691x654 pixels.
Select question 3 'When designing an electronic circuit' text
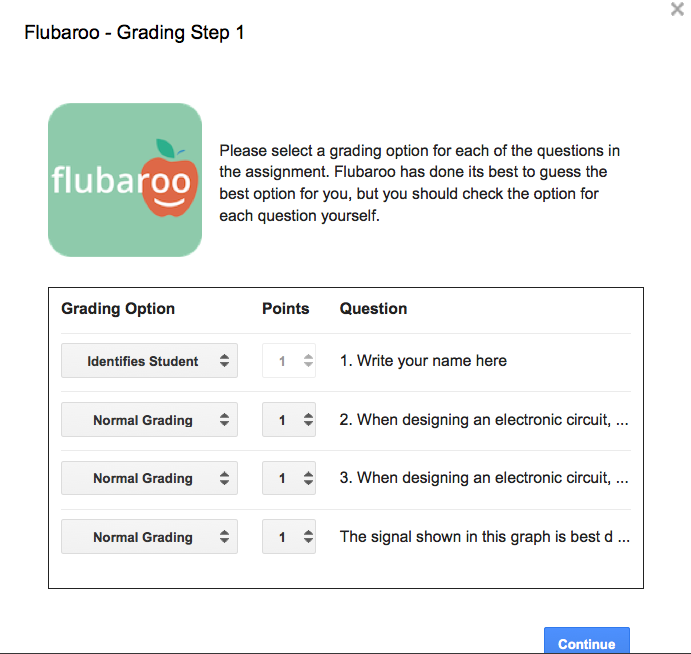[x=484, y=478]
